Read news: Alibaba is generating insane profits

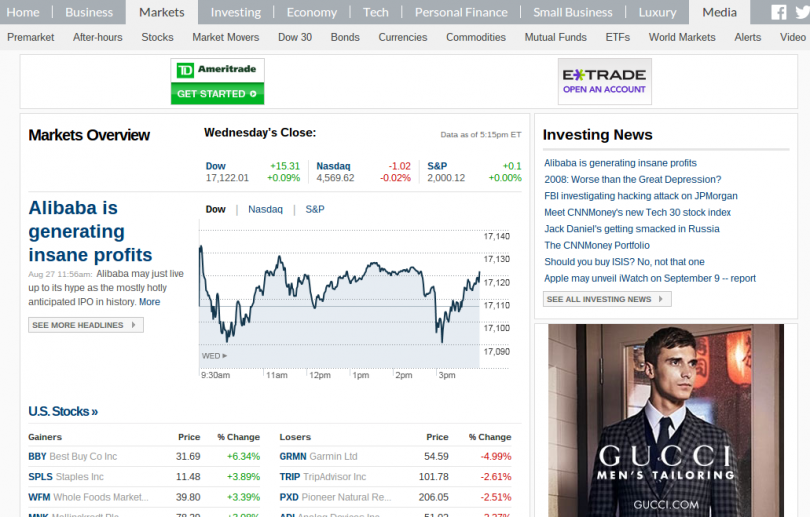(620, 163)
